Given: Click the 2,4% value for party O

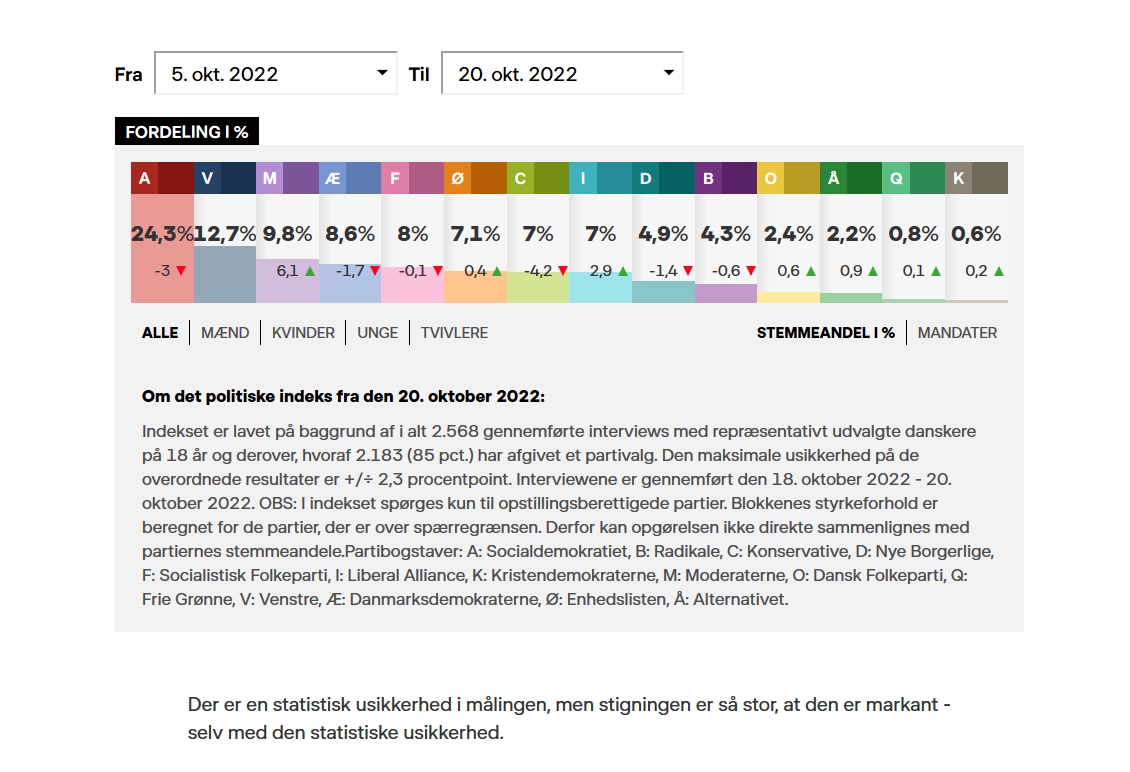Looking at the screenshot, I should [x=788, y=234].
